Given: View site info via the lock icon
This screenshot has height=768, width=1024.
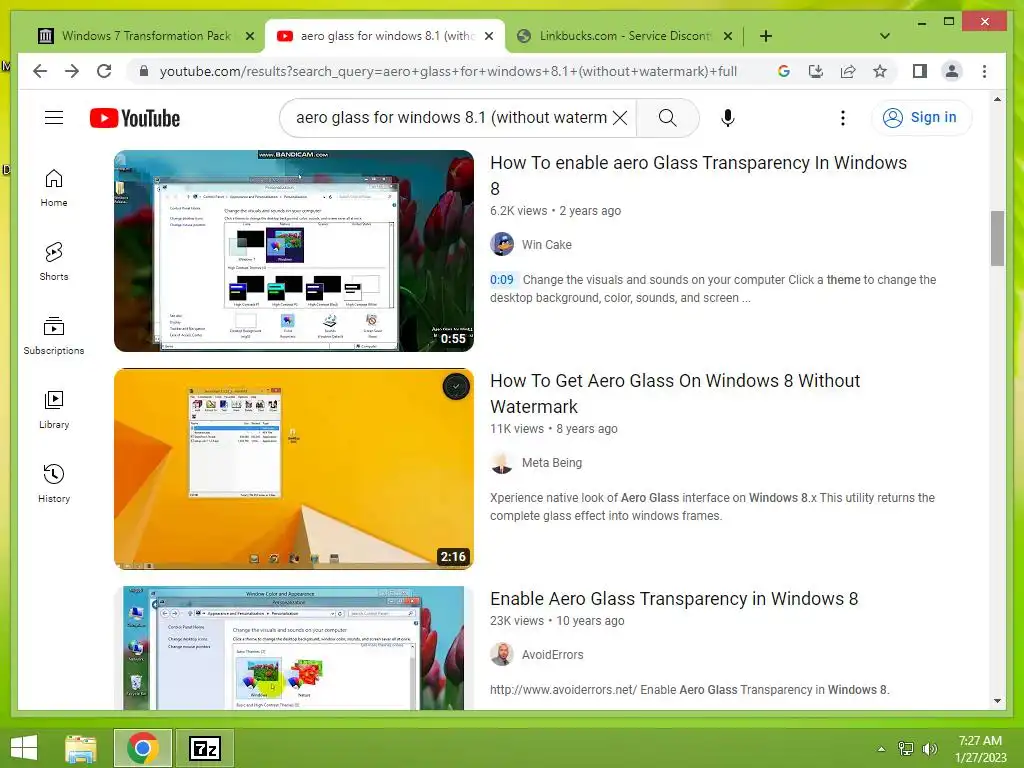Looking at the screenshot, I should 144,71.
